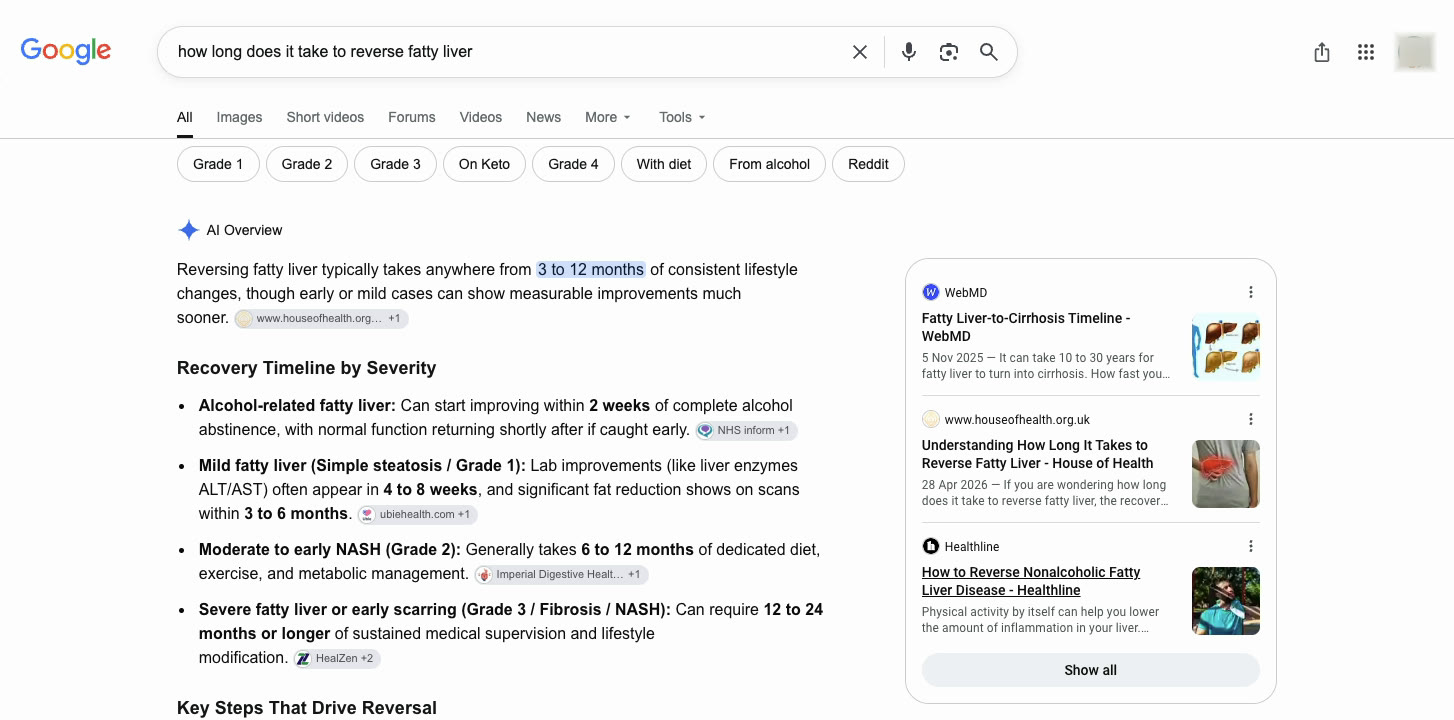This screenshot has height=720, width=1454.
Task: Switch to the Images tab
Action: [x=240, y=117]
